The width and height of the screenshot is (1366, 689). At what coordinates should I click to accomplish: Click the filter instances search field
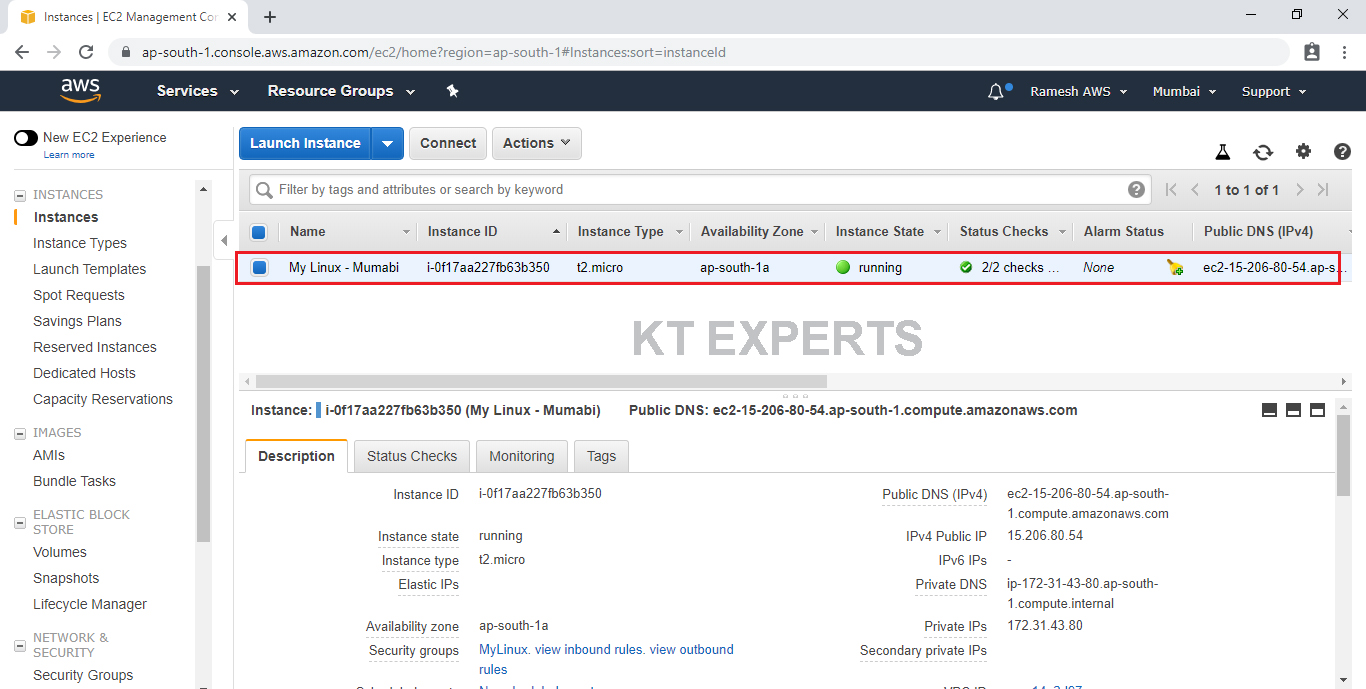(700, 189)
